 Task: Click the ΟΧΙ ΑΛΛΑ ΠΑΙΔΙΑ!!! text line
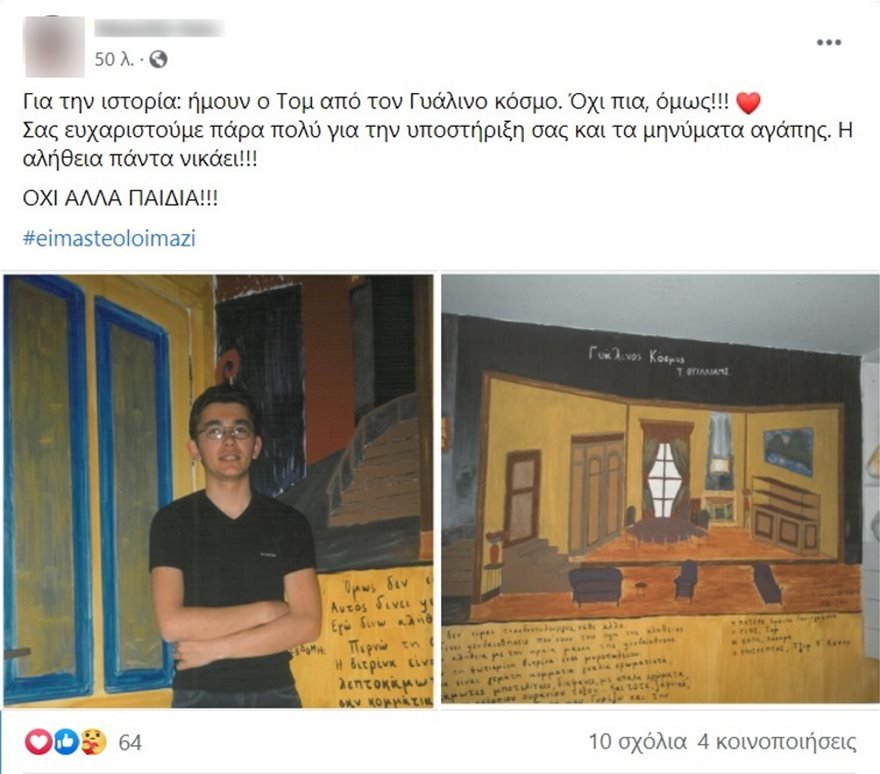[x=120, y=198]
